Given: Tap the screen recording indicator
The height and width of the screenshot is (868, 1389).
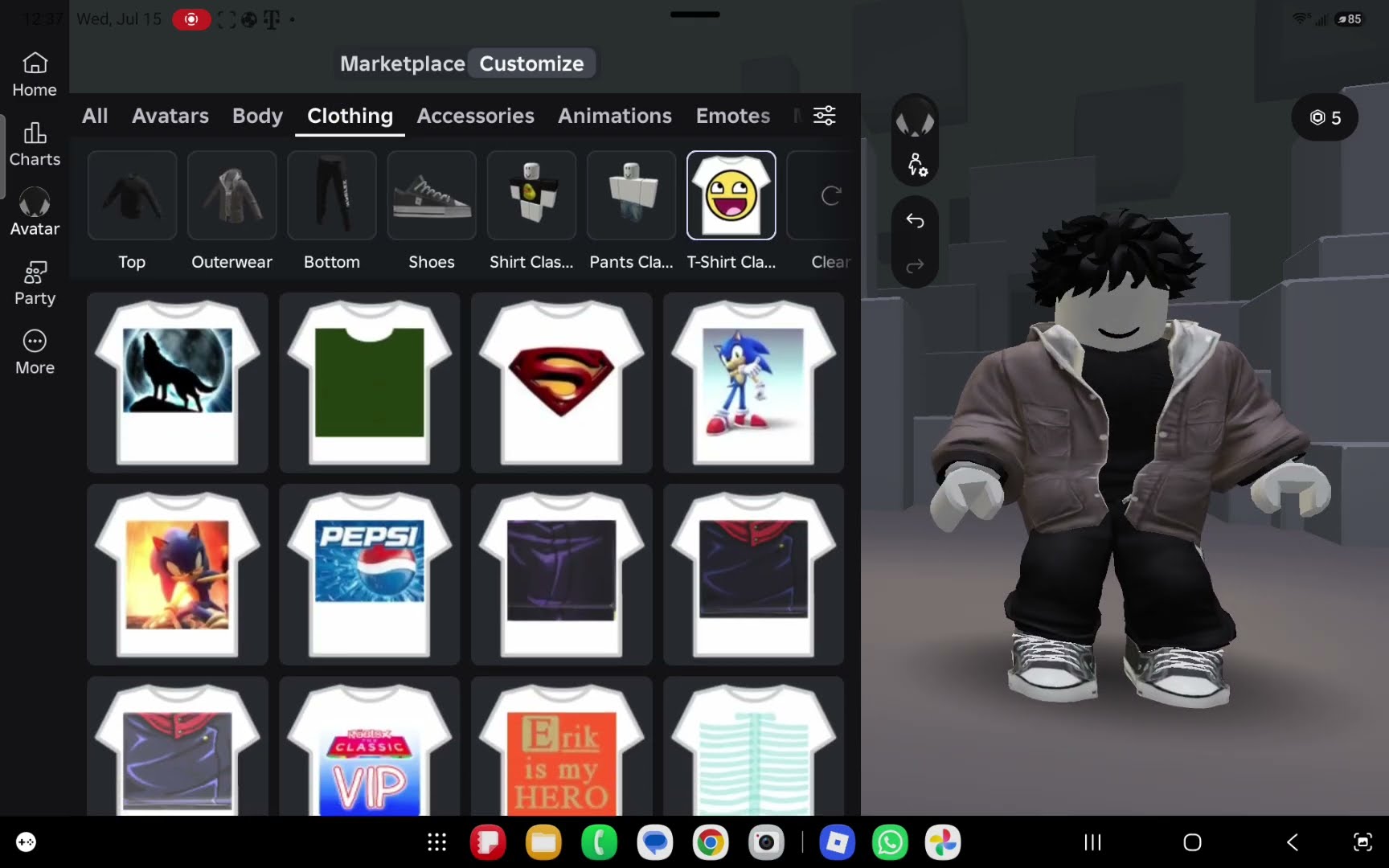Looking at the screenshot, I should tap(191, 19).
